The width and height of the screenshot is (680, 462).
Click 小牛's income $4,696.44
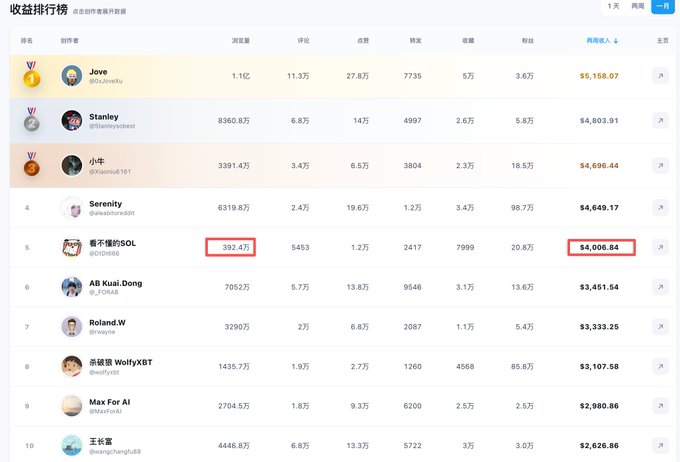click(x=599, y=165)
